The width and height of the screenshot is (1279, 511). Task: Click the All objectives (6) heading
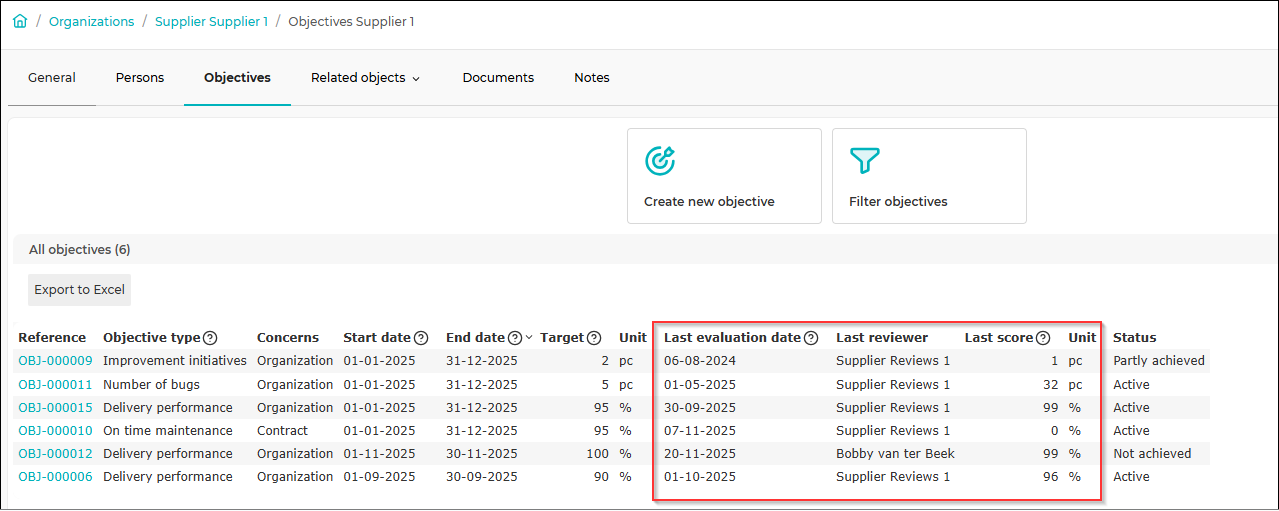click(79, 250)
